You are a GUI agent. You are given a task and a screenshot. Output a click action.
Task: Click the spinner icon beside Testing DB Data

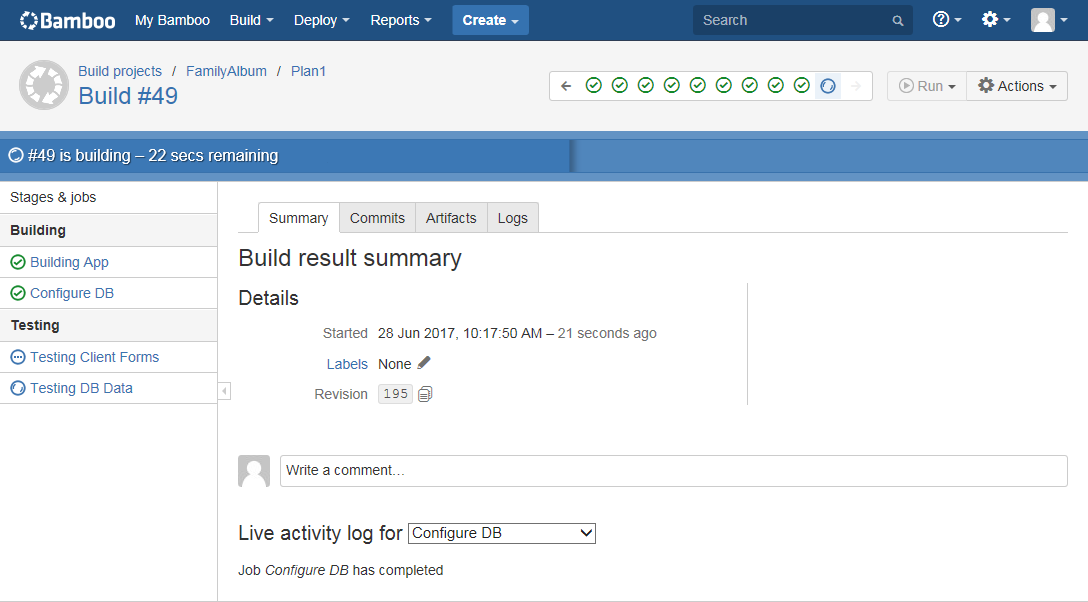pos(19,388)
